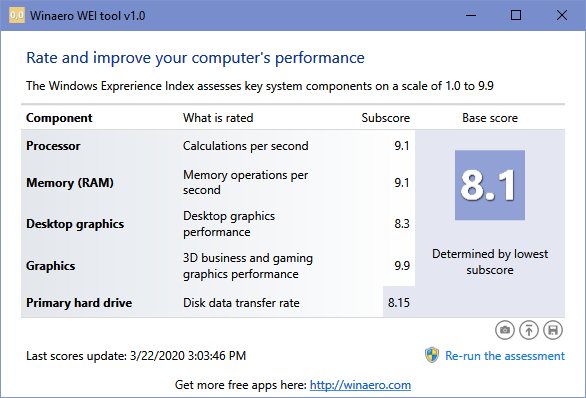Select the Processor row label

pos(53,146)
